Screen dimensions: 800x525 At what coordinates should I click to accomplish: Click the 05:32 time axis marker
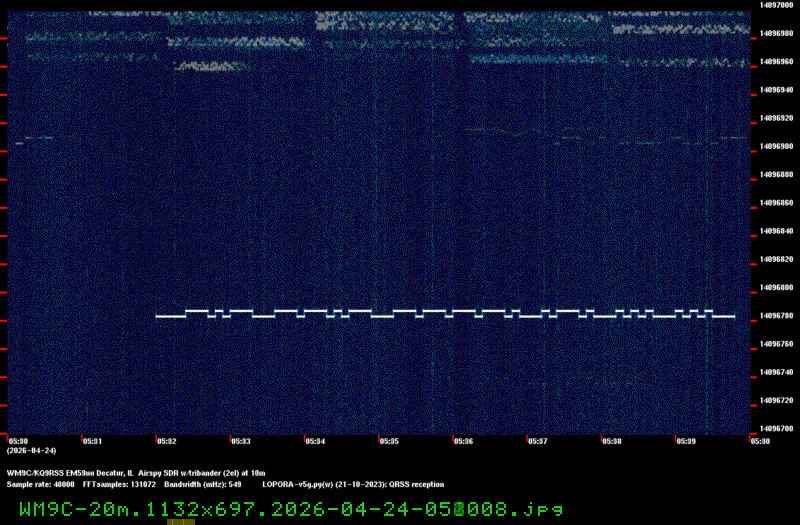click(166, 440)
